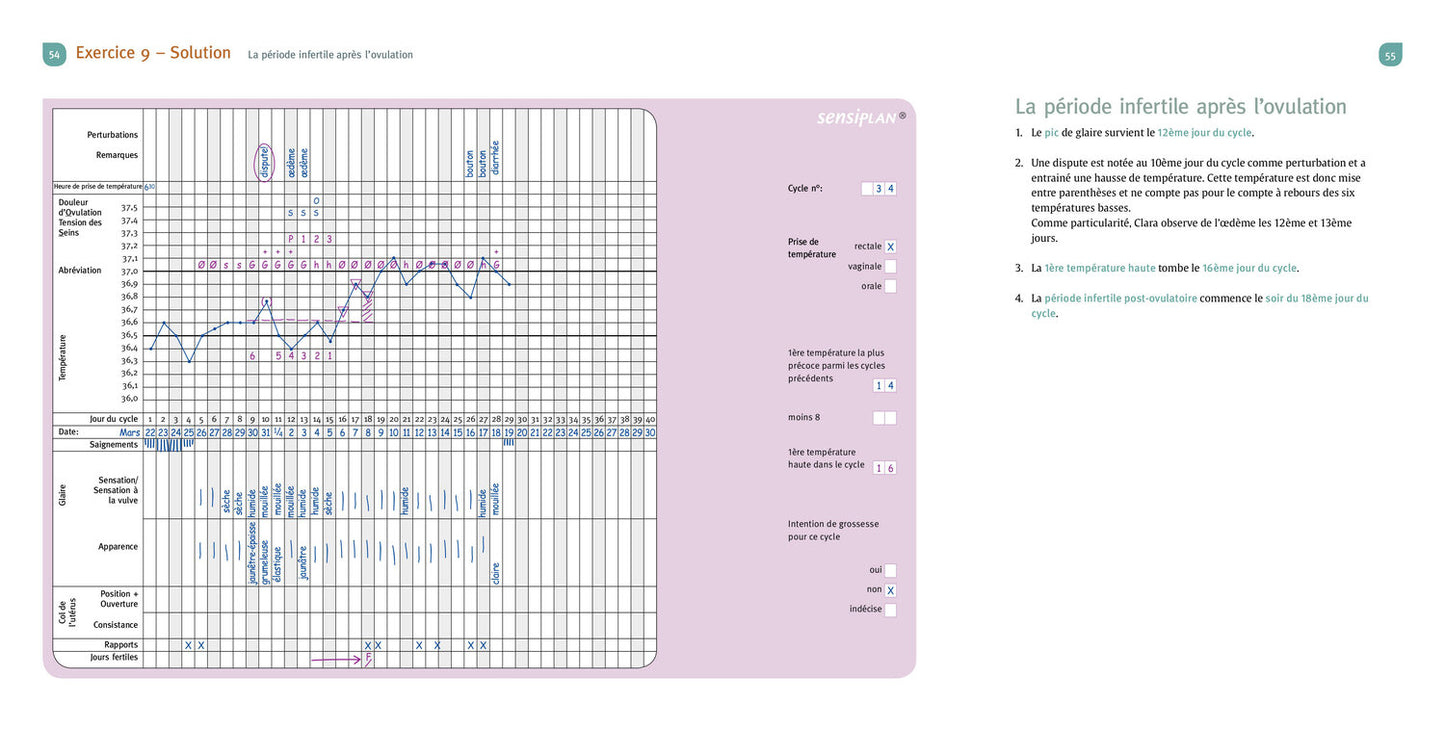Toggle the "non" pregnancy intention checkbox
The image size is (1445, 755).
(890, 590)
